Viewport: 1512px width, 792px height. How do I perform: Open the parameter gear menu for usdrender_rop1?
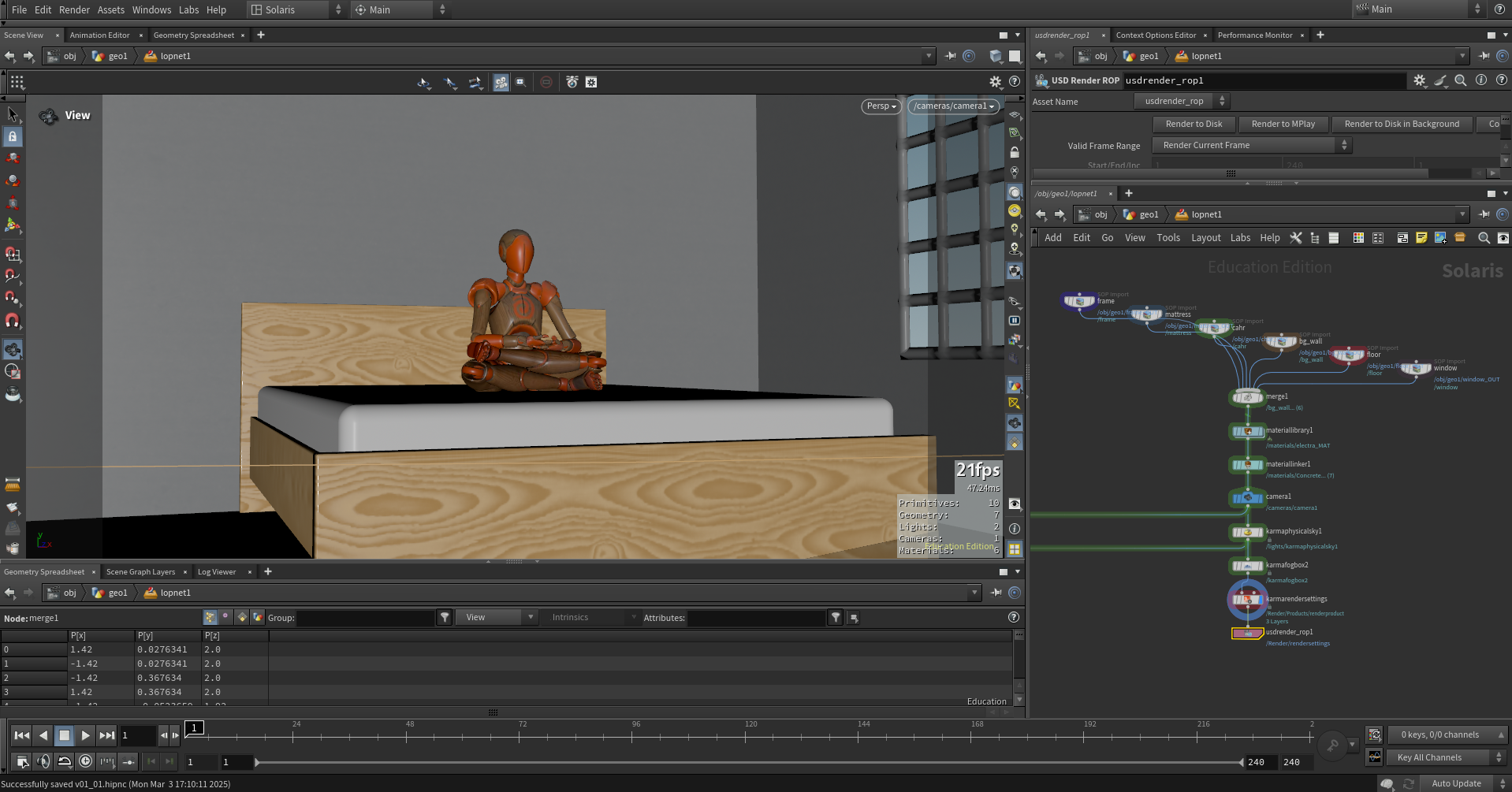point(1420,80)
